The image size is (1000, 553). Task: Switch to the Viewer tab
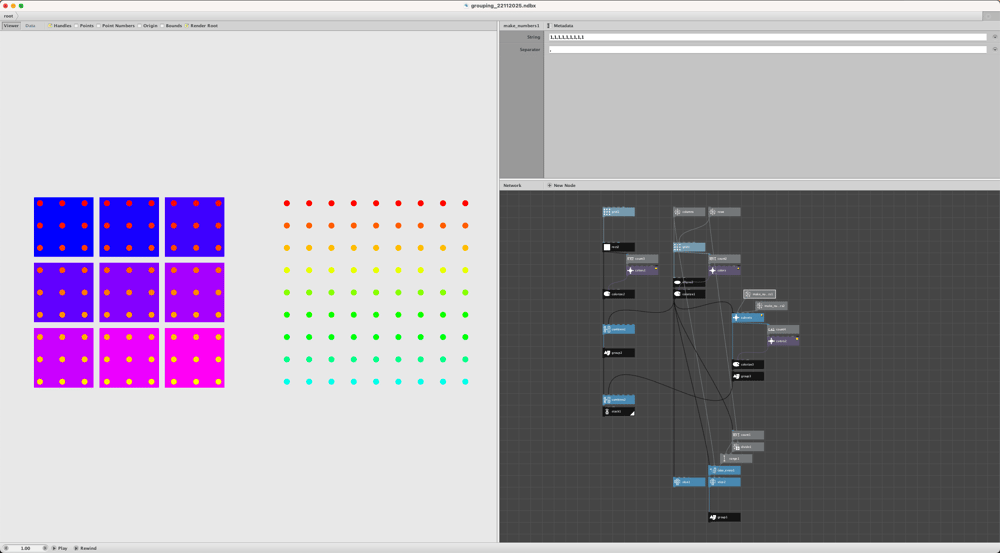pyautogui.click(x=11, y=26)
